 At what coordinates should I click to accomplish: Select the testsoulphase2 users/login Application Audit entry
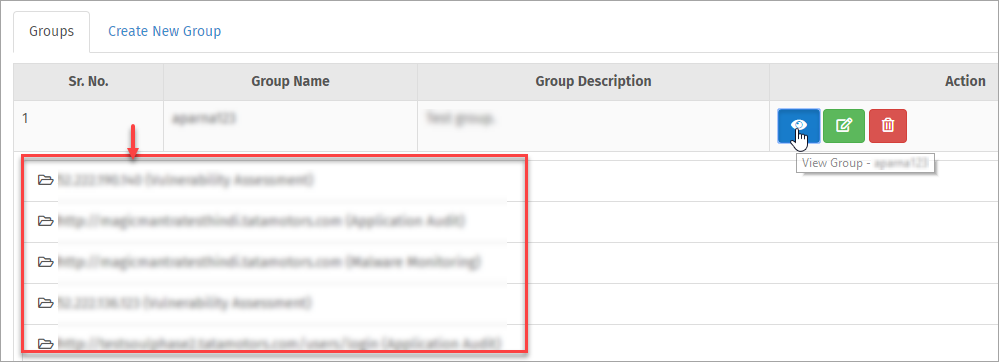click(x=279, y=344)
